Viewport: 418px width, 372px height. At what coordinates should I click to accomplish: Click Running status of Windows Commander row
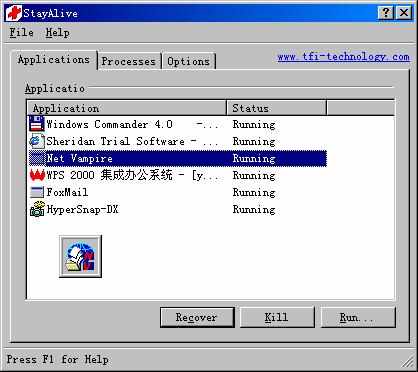point(254,125)
